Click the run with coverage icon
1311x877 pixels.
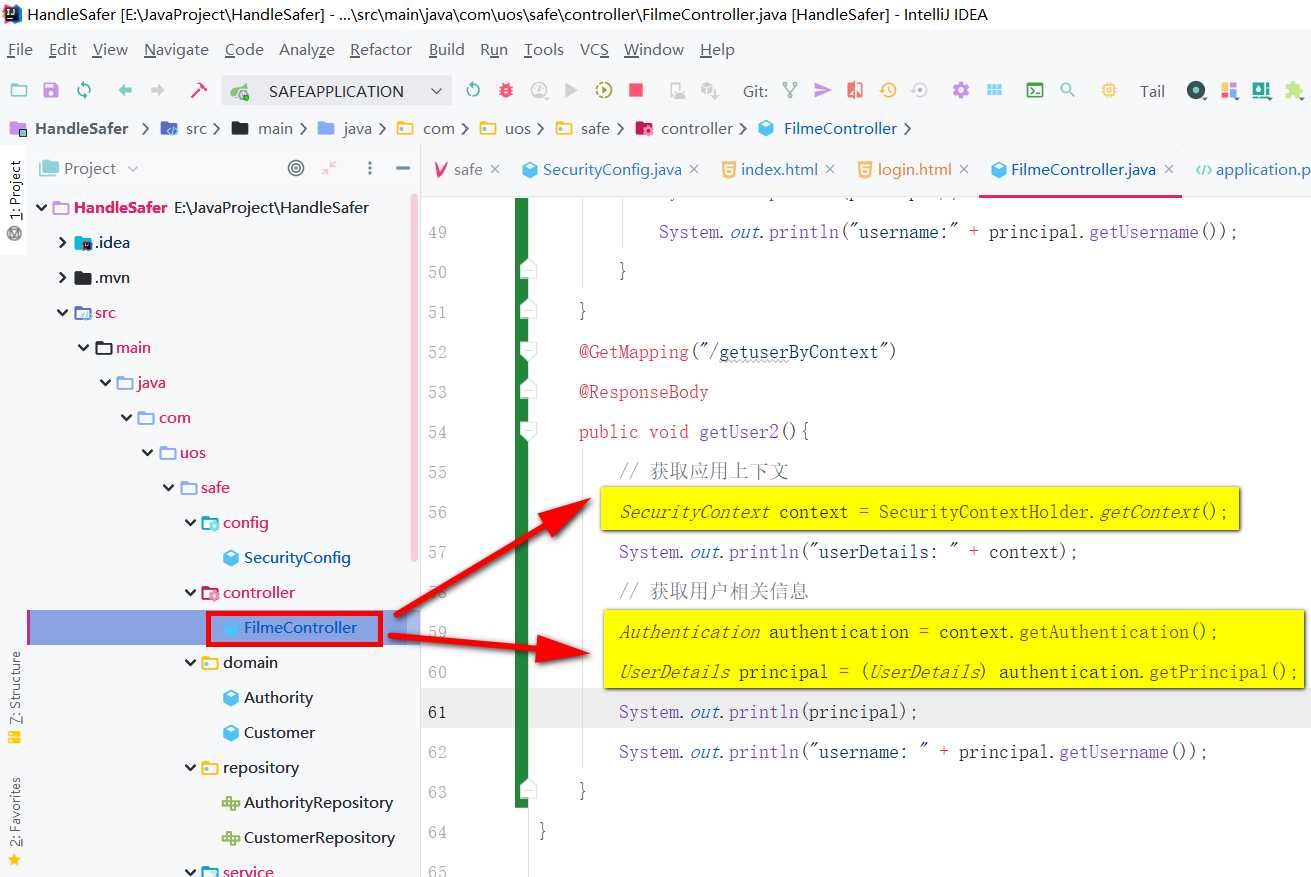pos(603,90)
